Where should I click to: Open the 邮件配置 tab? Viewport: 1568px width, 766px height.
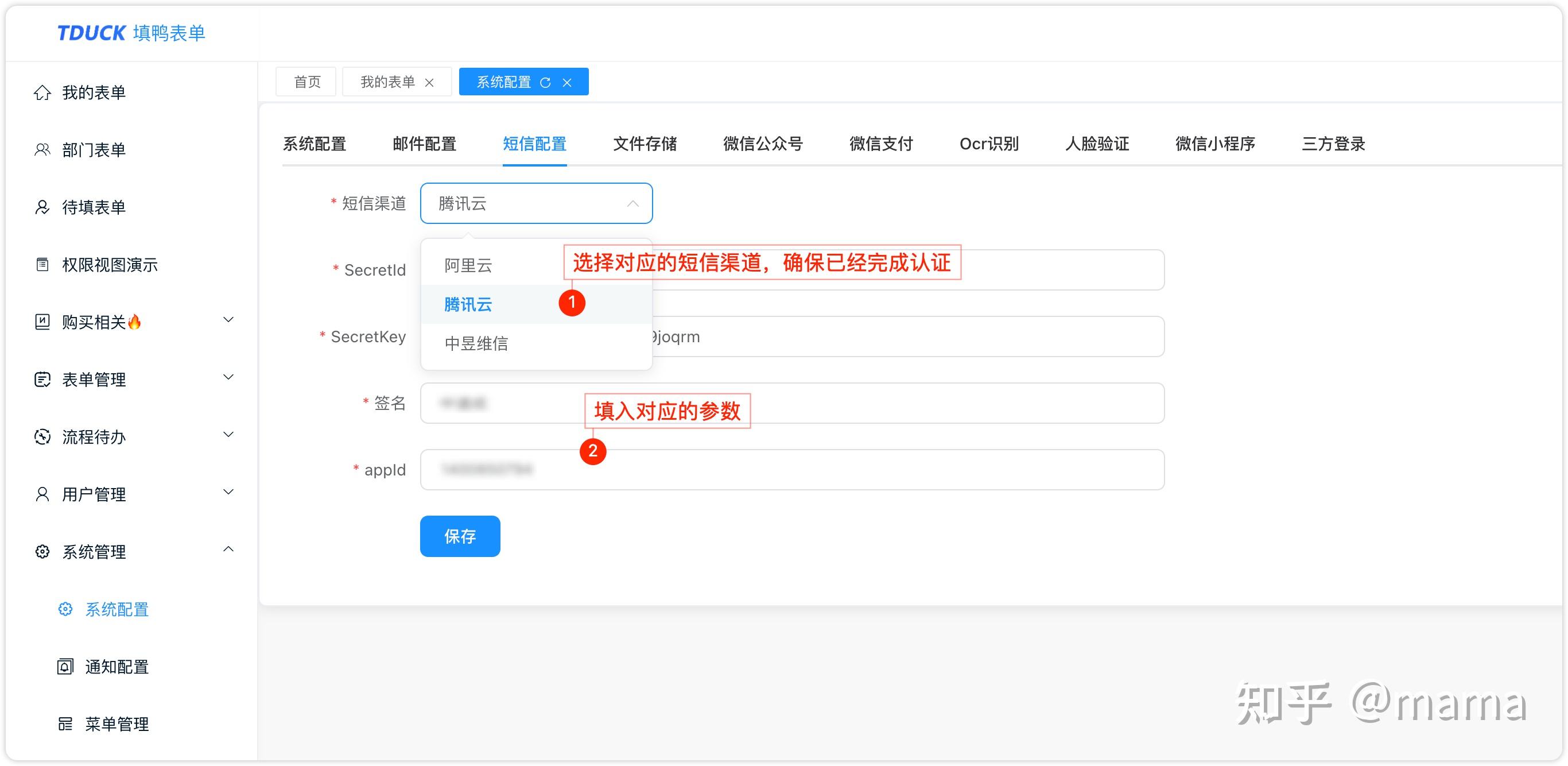[424, 144]
